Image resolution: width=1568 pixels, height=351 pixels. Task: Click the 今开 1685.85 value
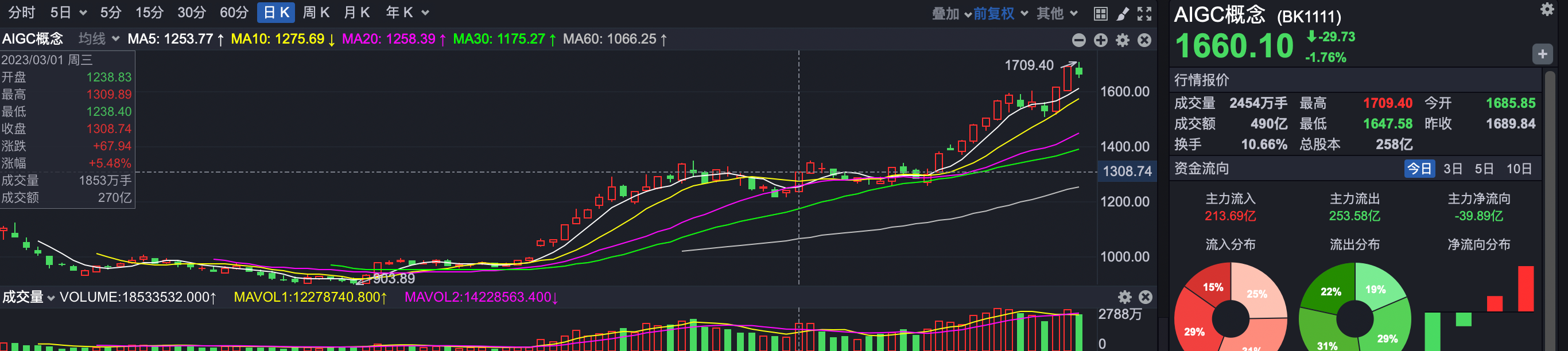point(1511,103)
